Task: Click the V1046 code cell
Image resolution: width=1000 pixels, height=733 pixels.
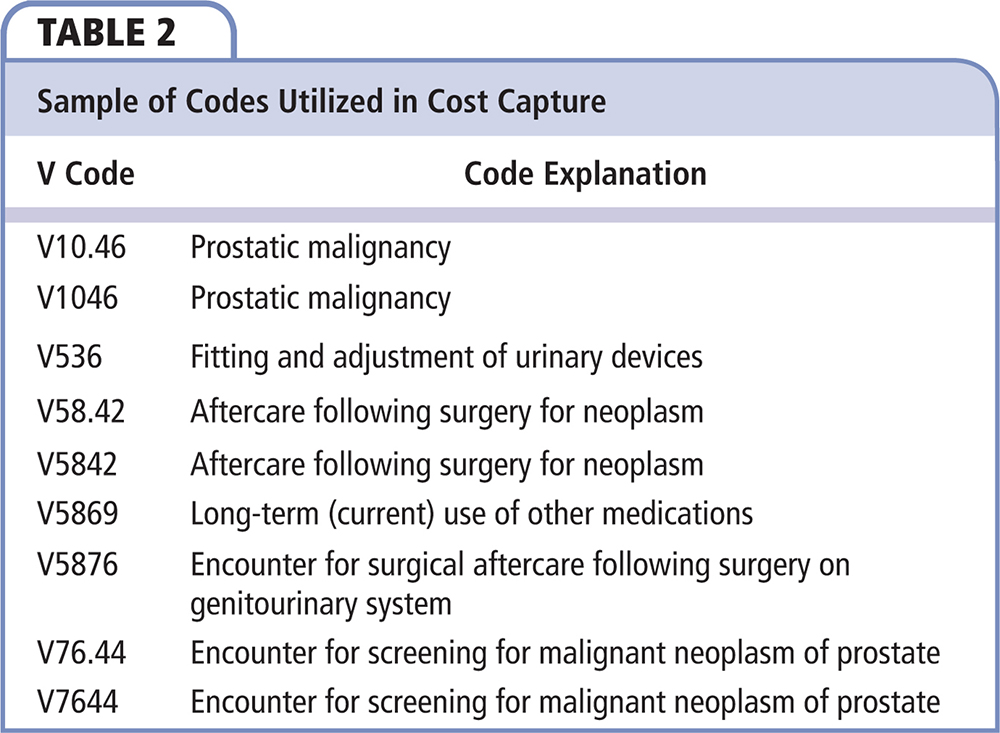Action: click(x=78, y=298)
